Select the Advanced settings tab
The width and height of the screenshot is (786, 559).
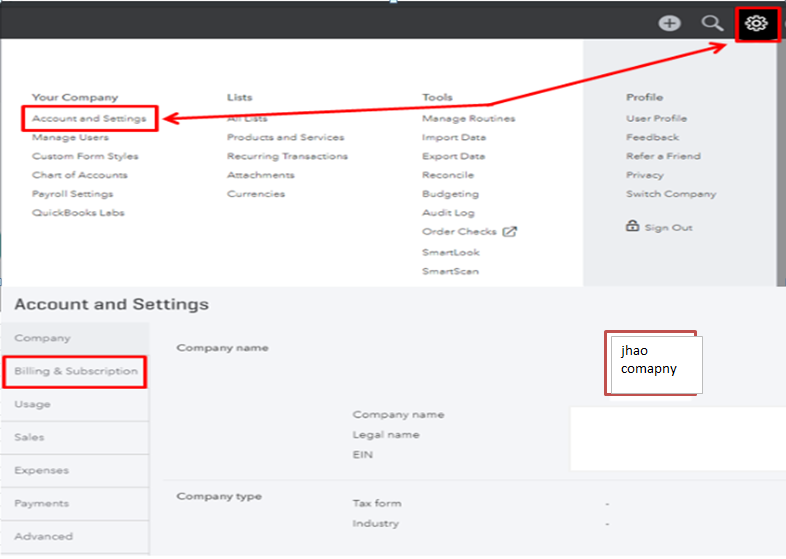pyautogui.click(x=75, y=537)
